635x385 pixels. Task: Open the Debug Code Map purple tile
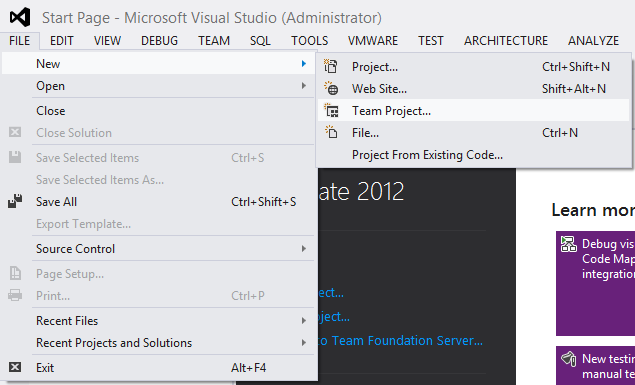pos(595,283)
